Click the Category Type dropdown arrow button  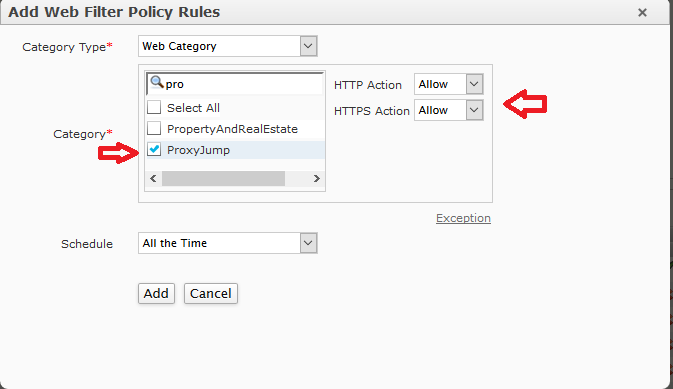308,46
